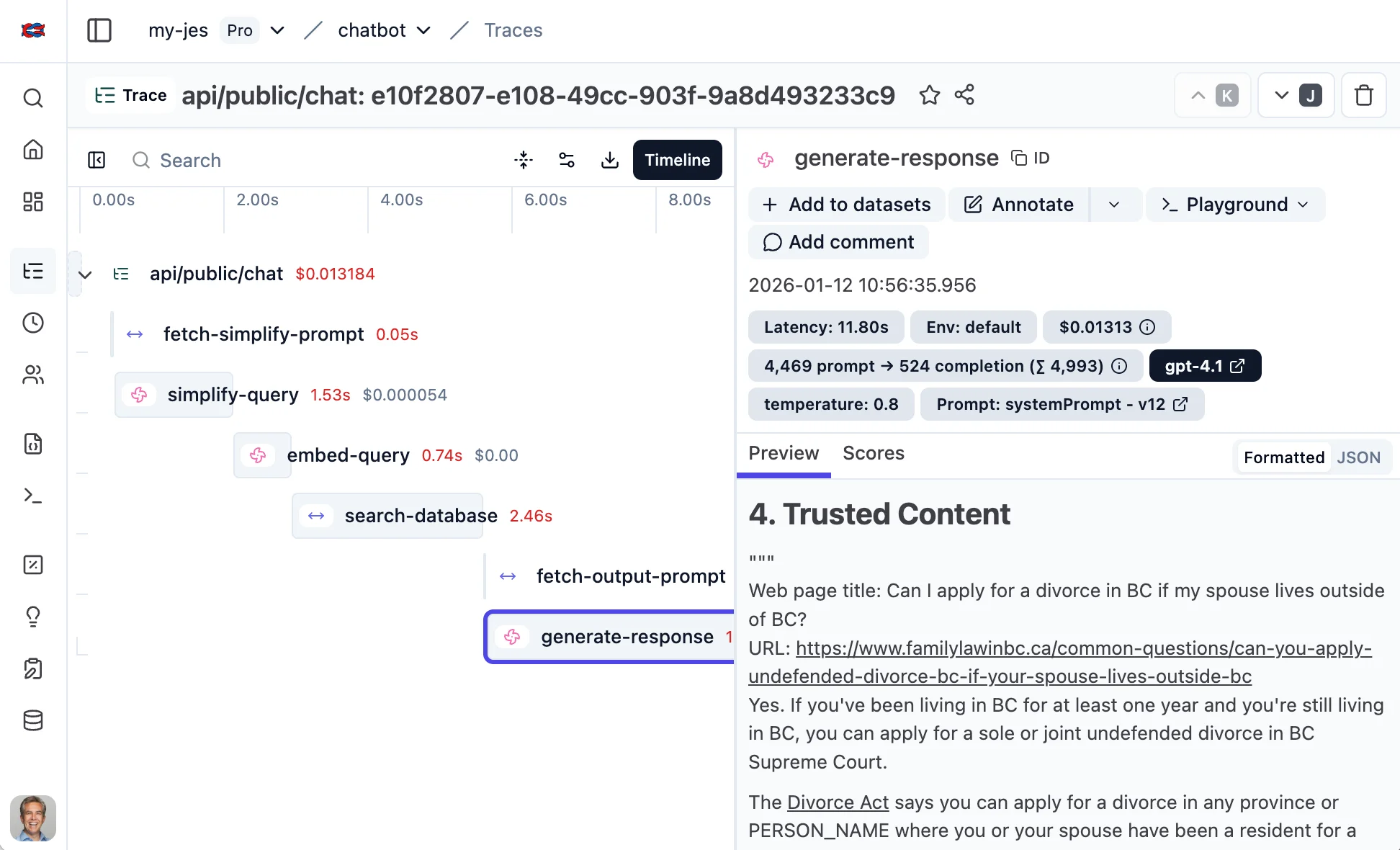Delete the trace with trash icon
This screenshot has height=850, width=1400.
tap(1363, 95)
